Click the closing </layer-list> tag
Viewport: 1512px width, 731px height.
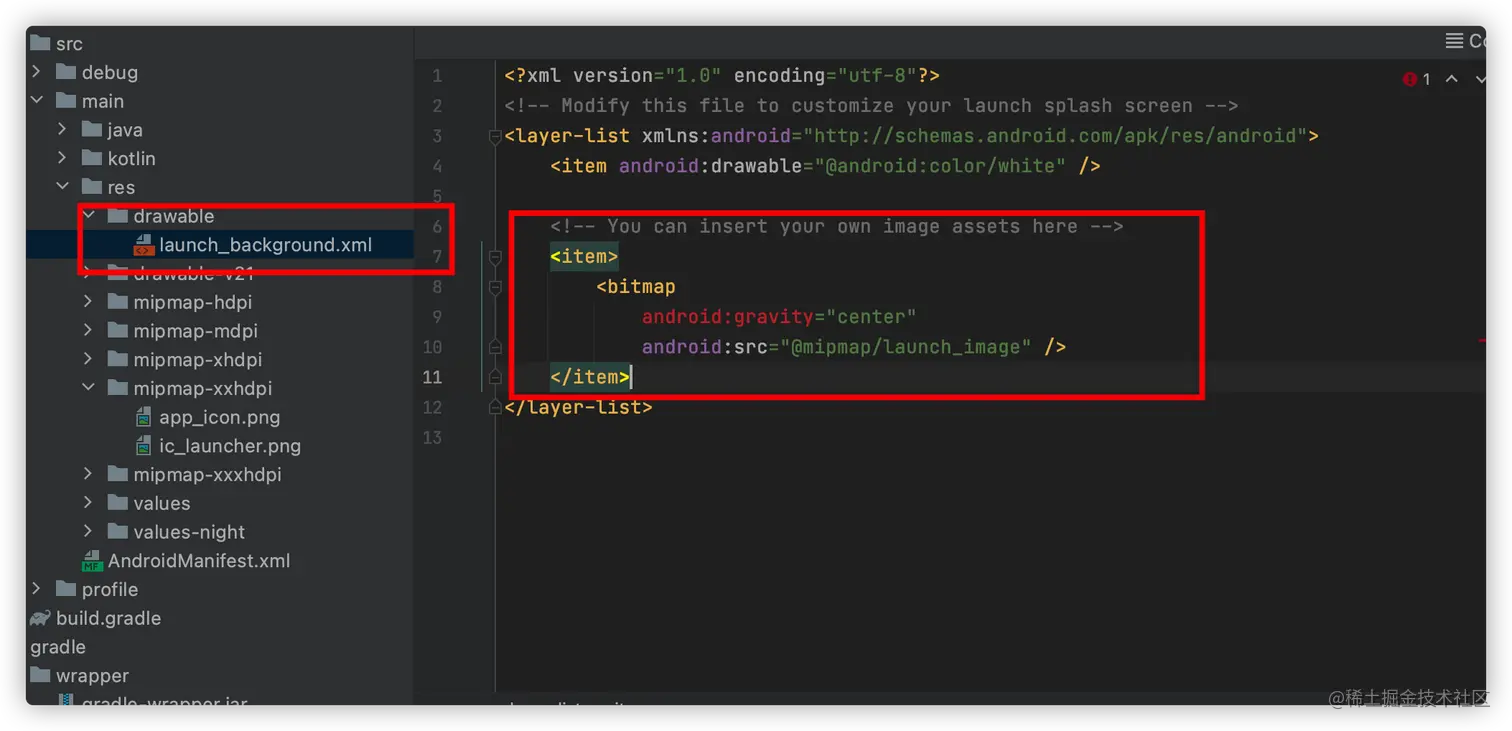click(x=579, y=407)
